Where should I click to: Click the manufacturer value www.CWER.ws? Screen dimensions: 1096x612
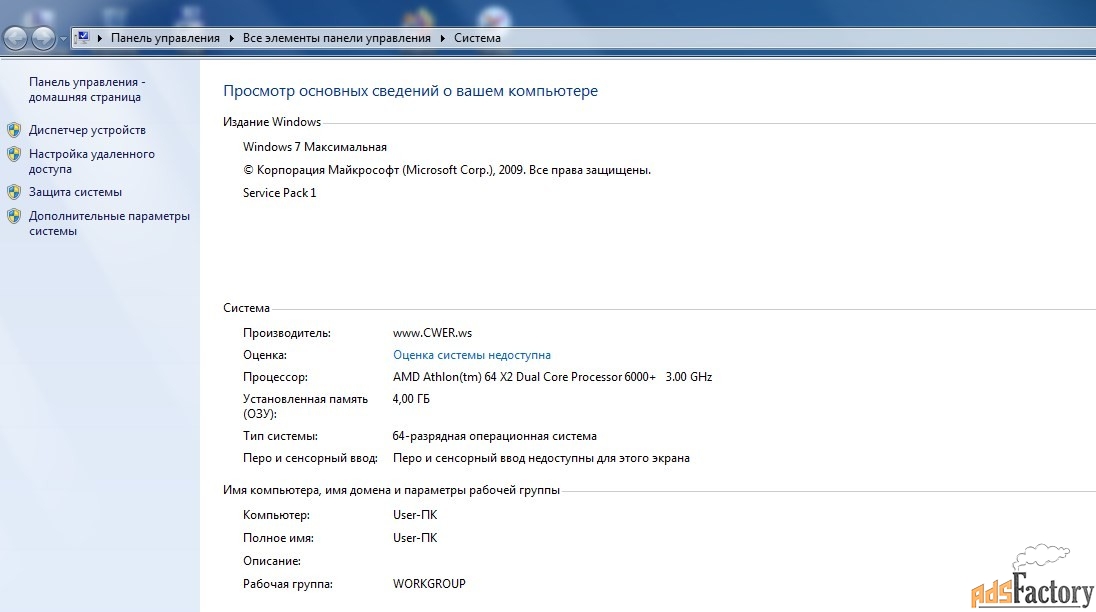pyautogui.click(x=433, y=333)
